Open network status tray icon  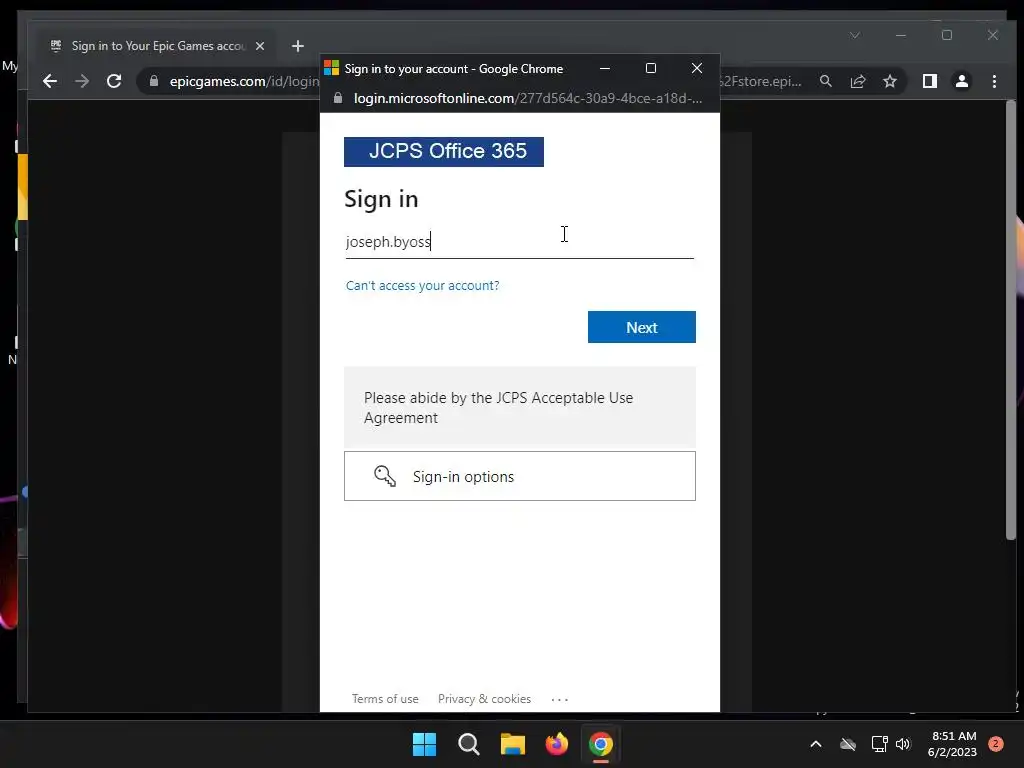coord(879,744)
